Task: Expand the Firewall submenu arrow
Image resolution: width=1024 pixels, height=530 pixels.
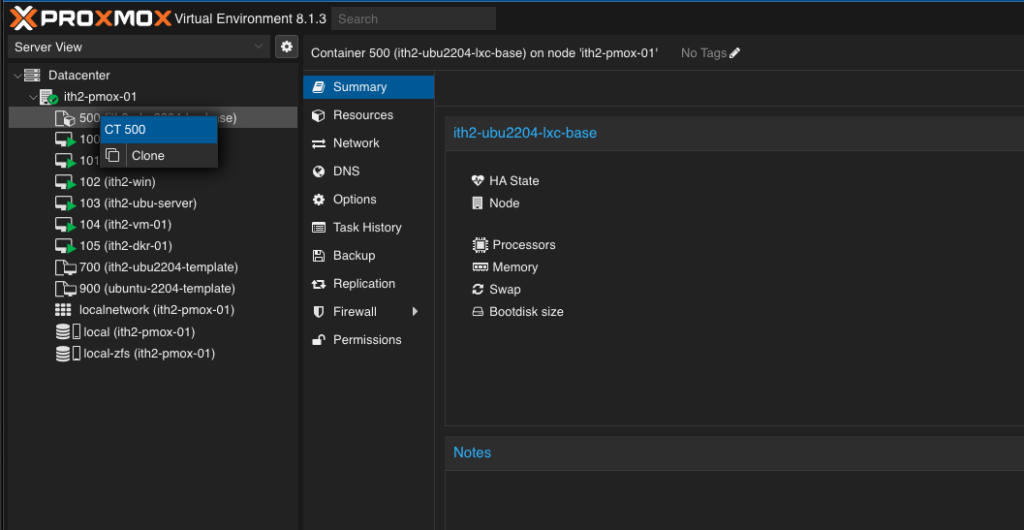Action: pyautogui.click(x=415, y=312)
